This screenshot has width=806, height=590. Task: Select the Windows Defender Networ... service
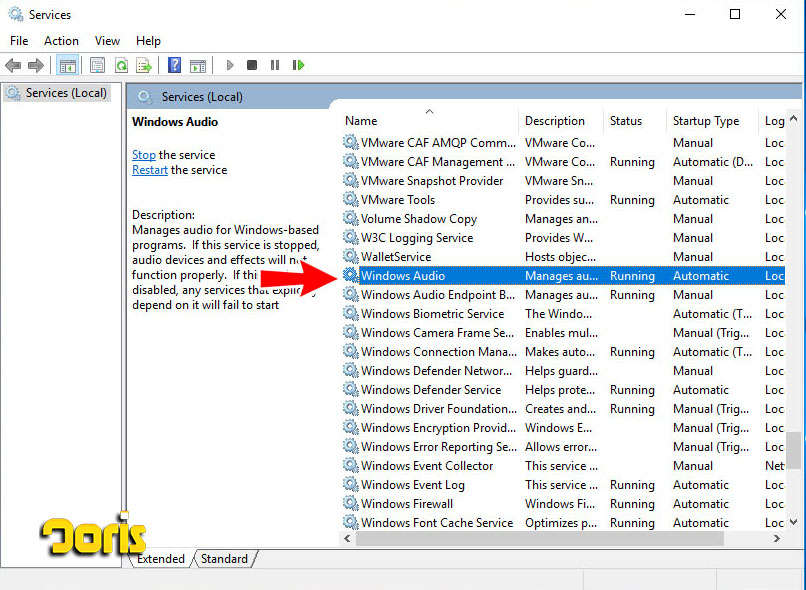point(563,371)
